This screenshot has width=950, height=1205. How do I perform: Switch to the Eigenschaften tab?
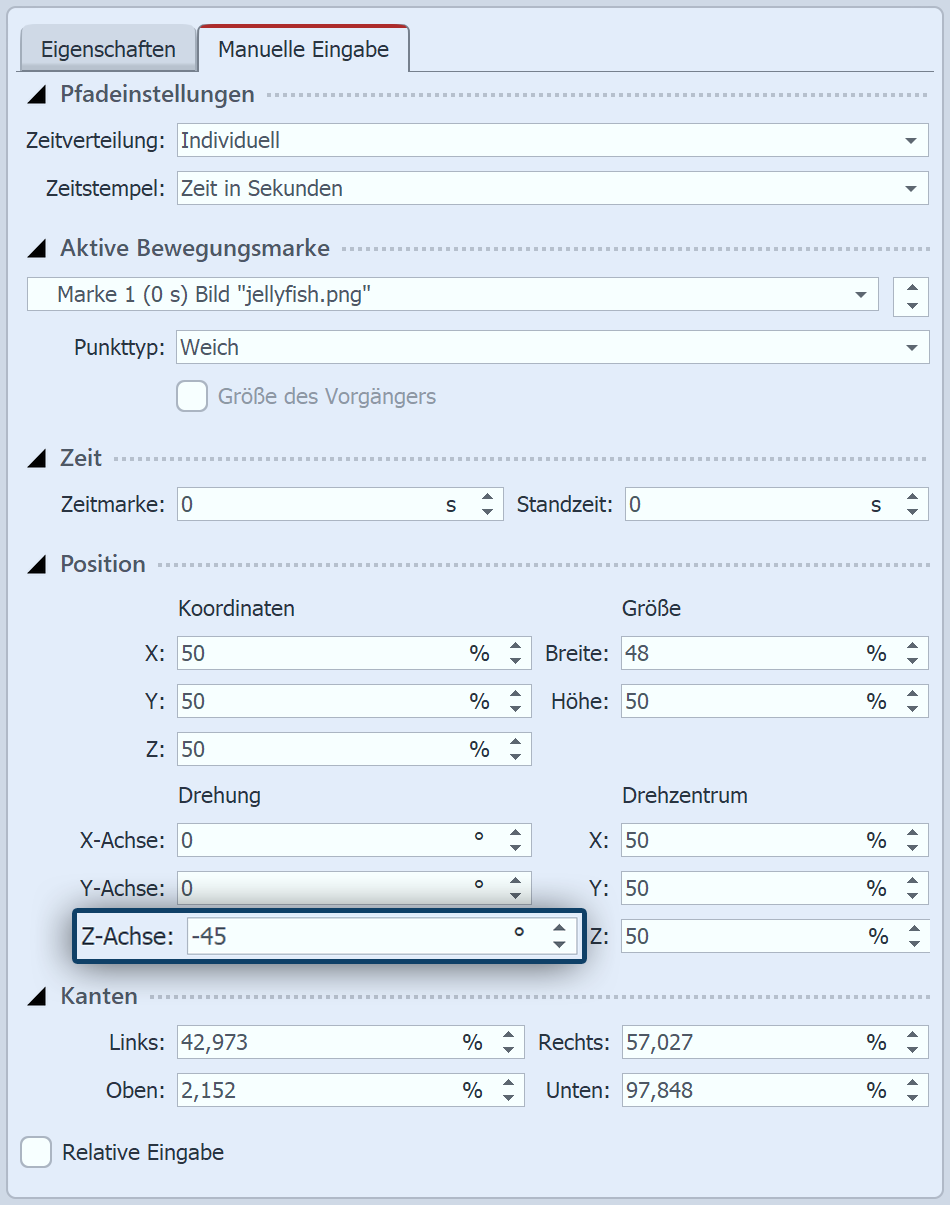[x=108, y=49]
